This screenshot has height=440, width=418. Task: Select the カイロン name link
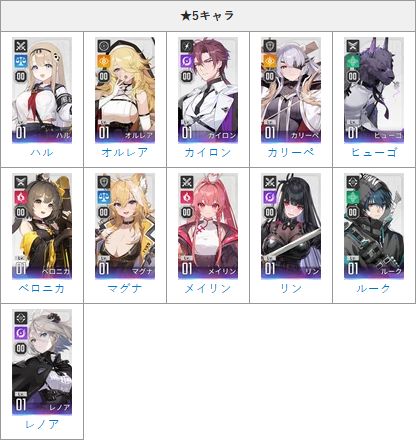208,152
